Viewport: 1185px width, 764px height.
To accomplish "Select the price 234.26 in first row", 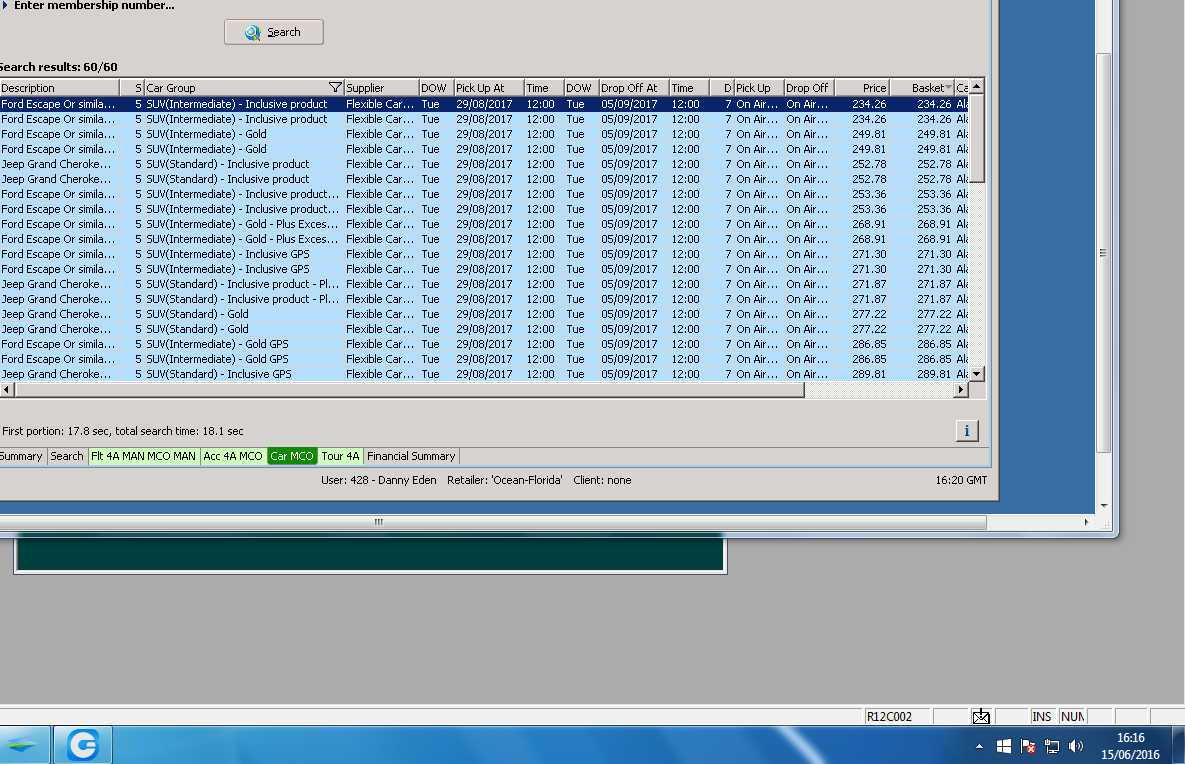I will click(868, 104).
